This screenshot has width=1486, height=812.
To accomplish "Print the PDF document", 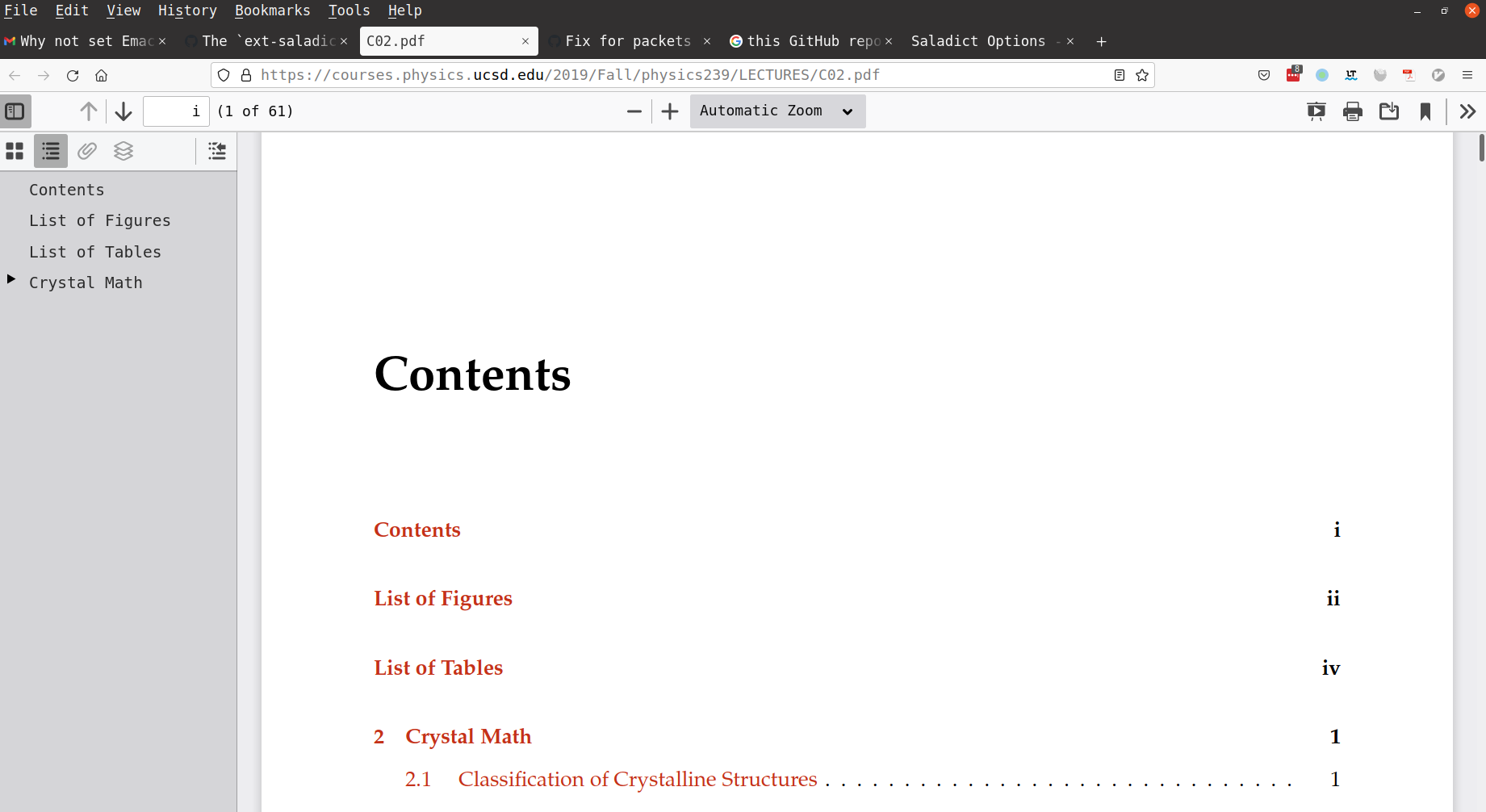I will tap(1353, 111).
